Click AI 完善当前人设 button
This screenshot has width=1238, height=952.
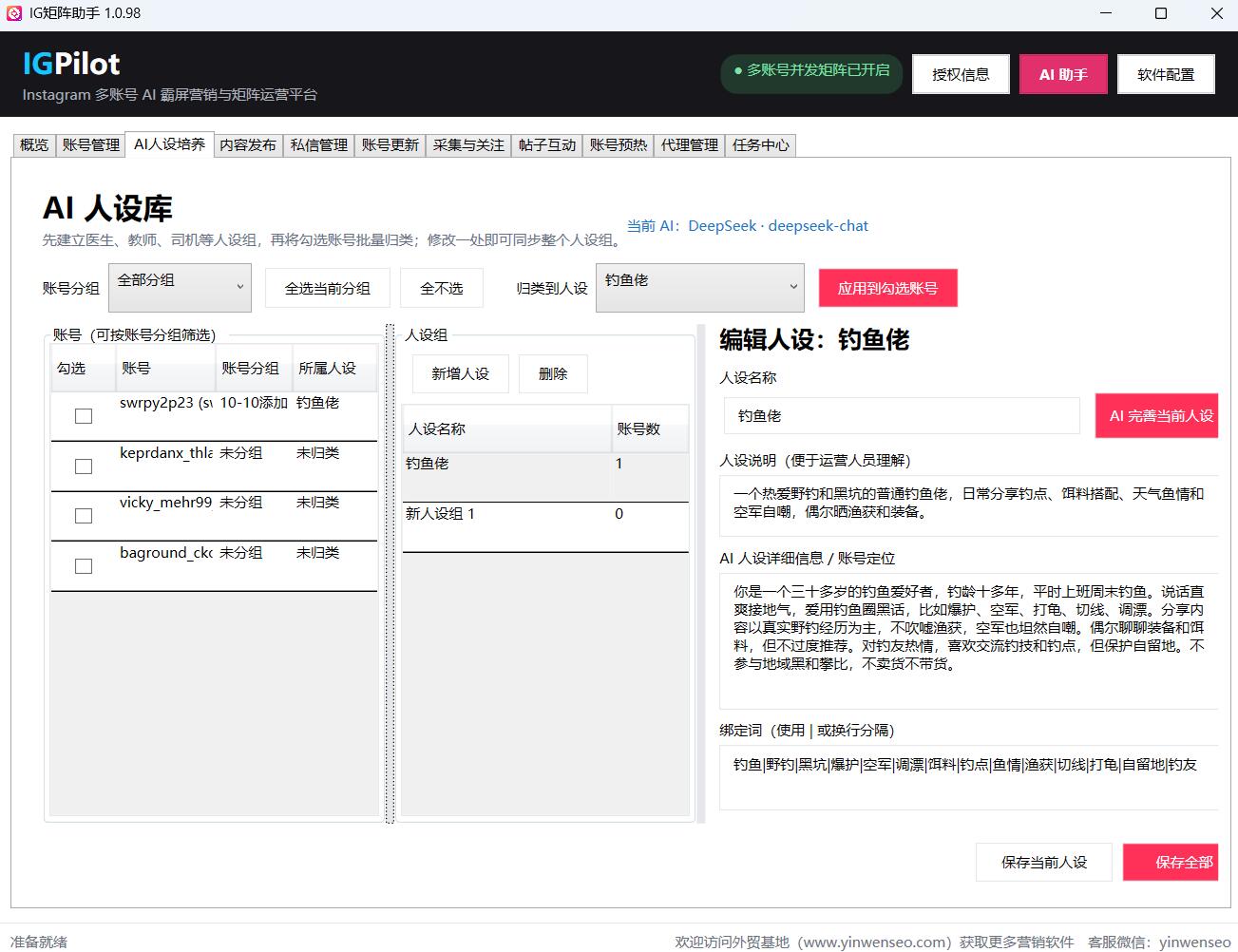coord(1157,416)
